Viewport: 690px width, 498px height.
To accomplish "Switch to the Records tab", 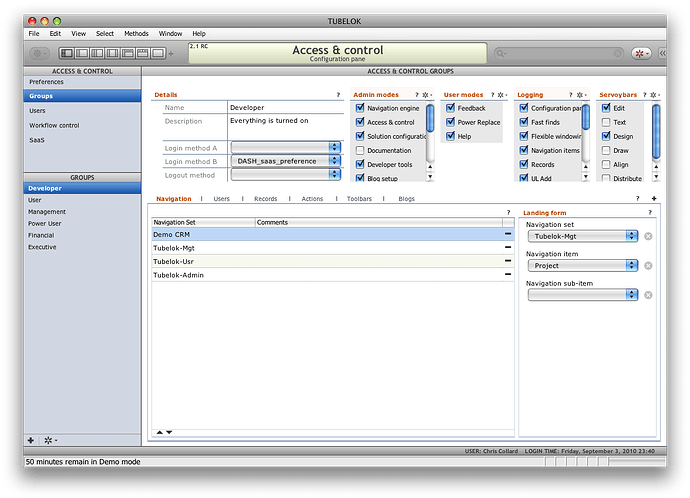I will [x=265, y=199].
